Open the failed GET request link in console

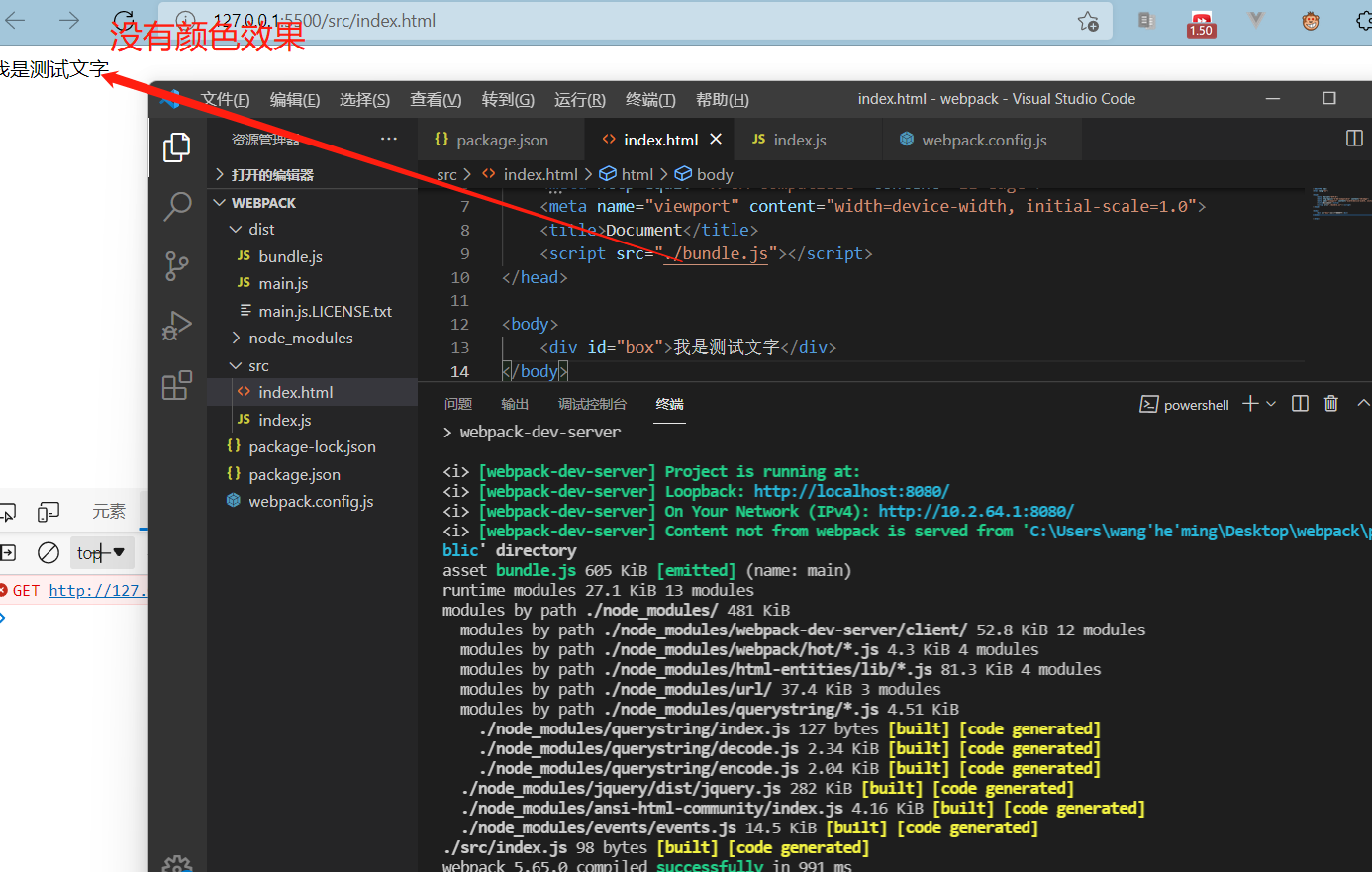pos(98,590)
